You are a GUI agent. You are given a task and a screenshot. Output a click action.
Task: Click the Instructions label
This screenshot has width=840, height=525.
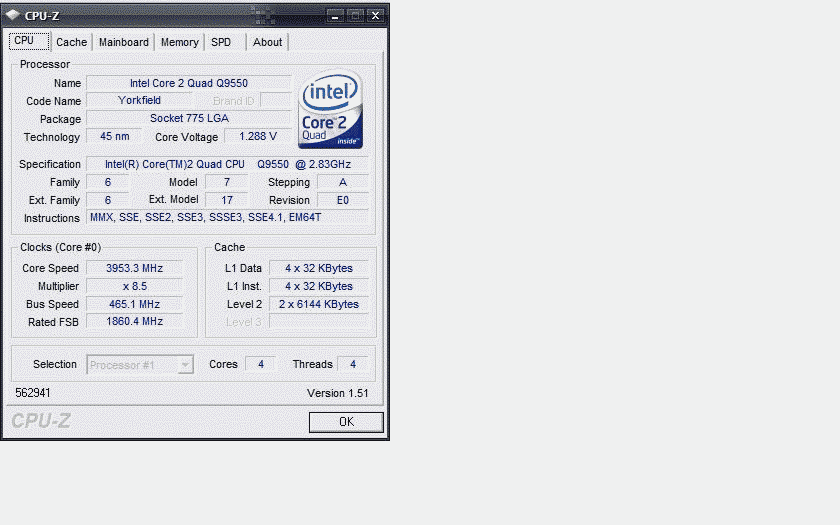(51, 218)
